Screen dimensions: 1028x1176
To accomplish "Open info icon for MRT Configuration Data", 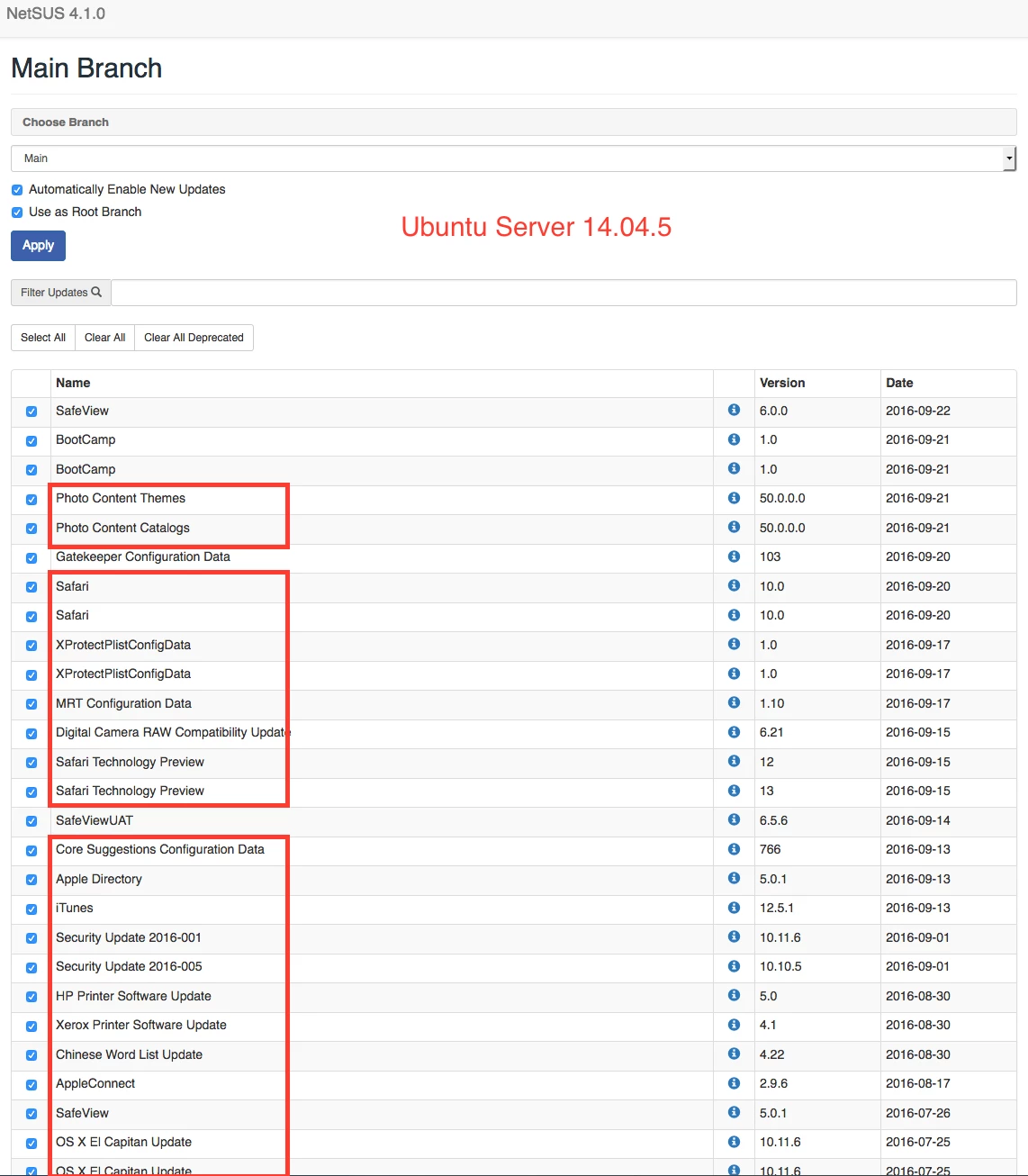I will click(734, 702).
